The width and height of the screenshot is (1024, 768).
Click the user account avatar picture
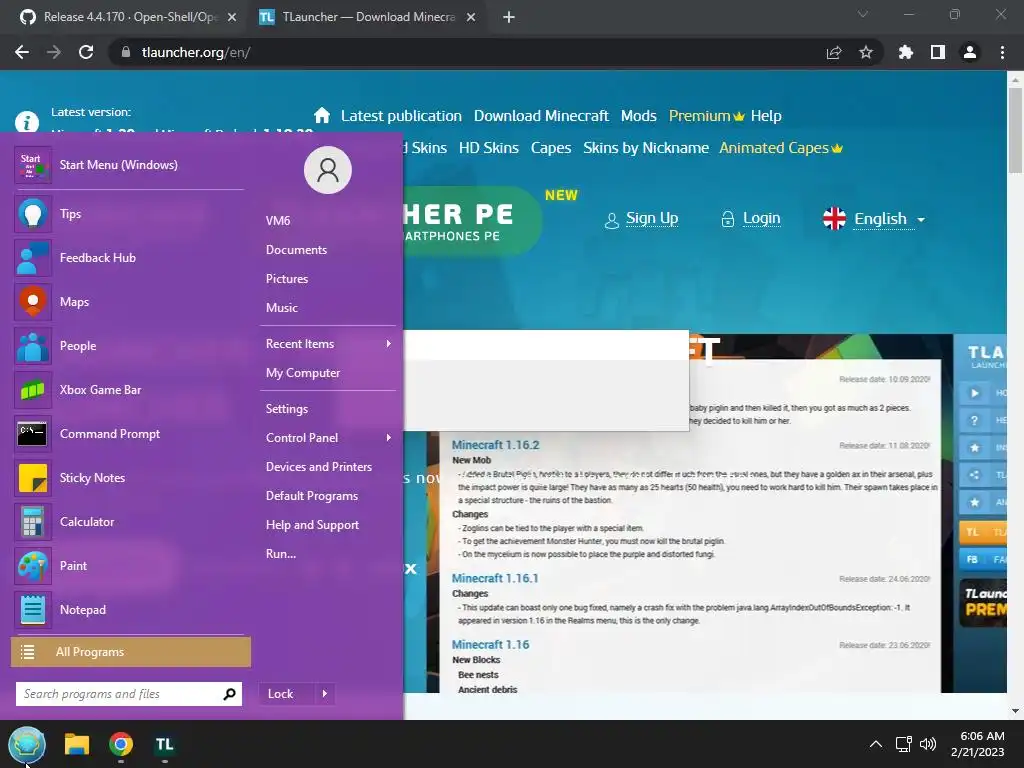(x=328, y=170)
